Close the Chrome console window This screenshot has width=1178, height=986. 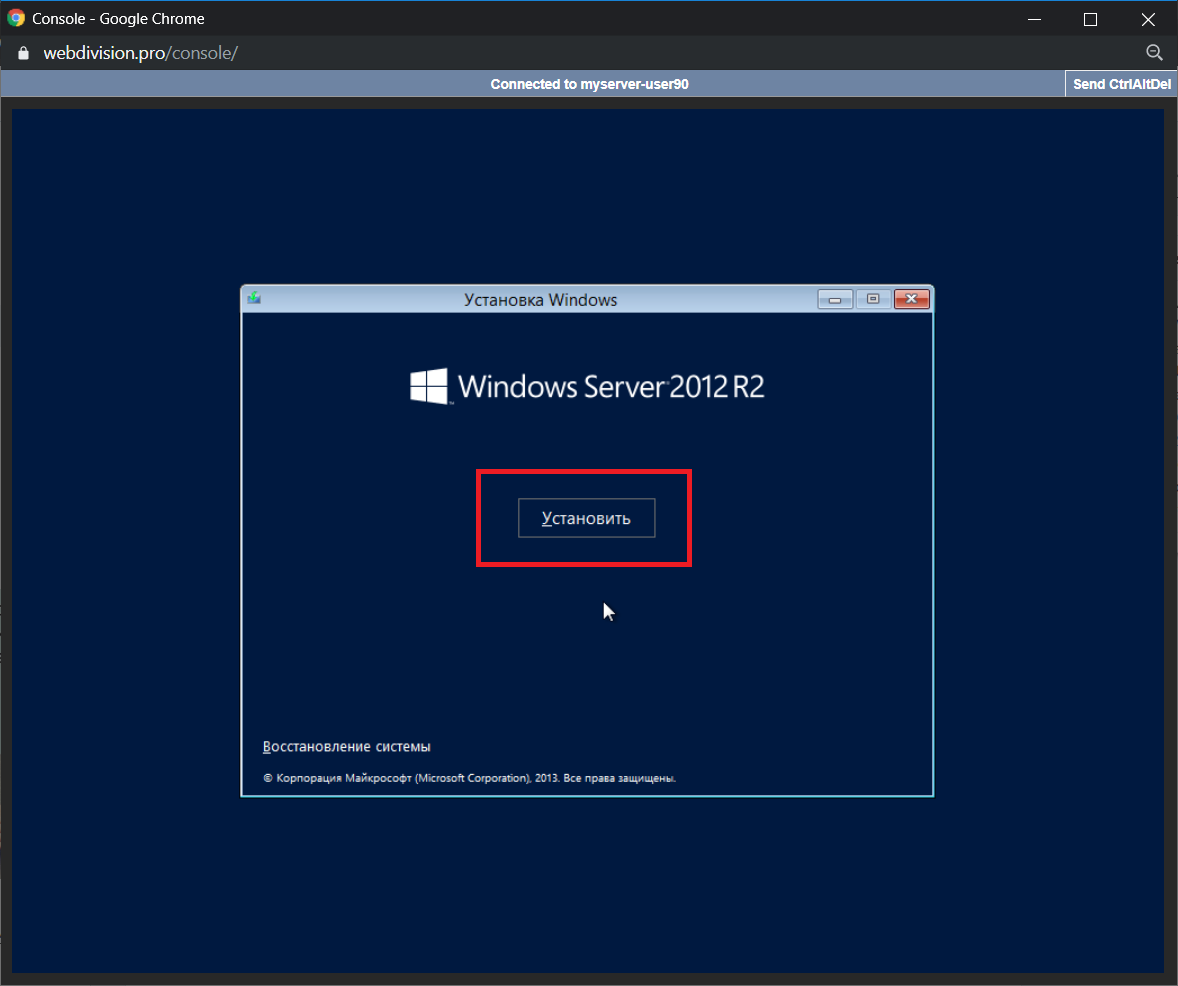click(1148, 19)
